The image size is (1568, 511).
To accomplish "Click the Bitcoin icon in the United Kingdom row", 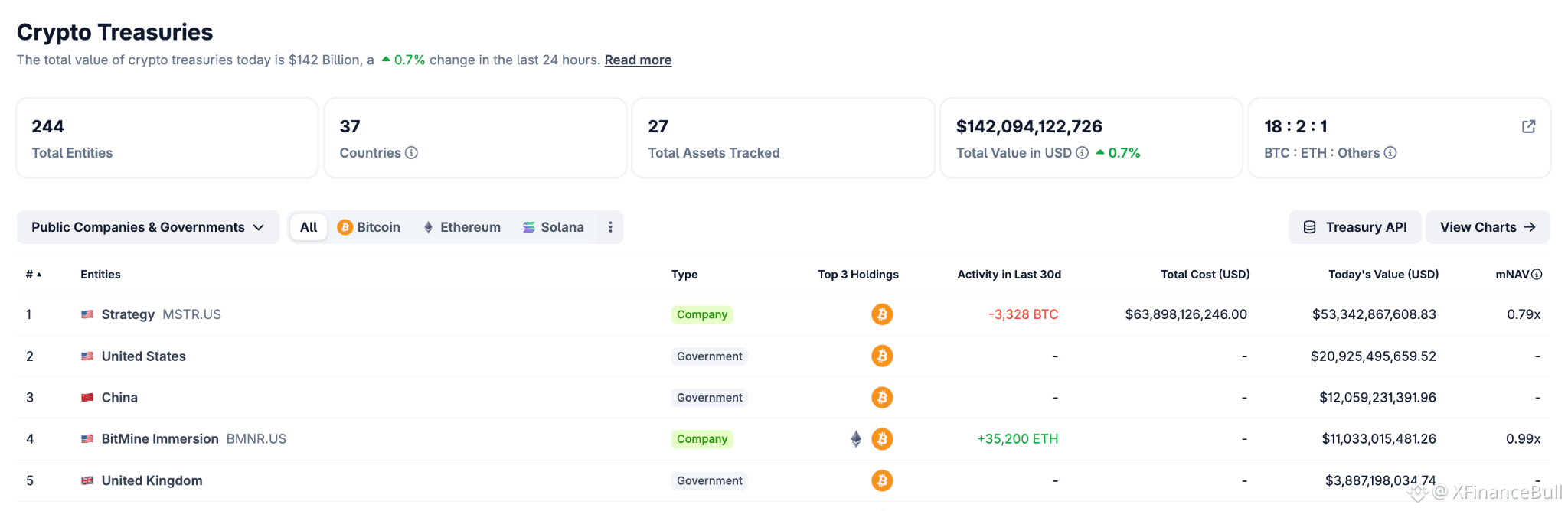I will point(882,480).
